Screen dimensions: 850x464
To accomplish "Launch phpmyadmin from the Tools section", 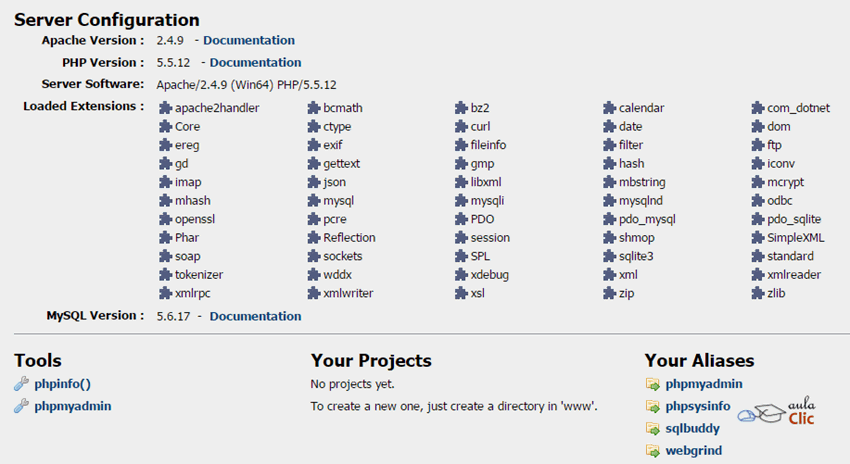I will click(73, 406).
